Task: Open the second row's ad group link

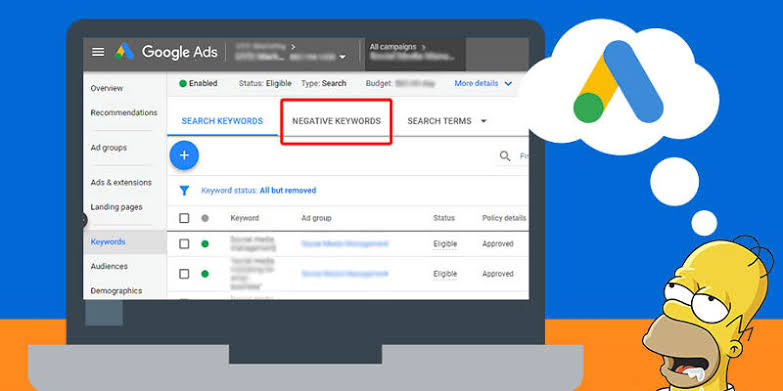Action: click(x=345, y=274)
